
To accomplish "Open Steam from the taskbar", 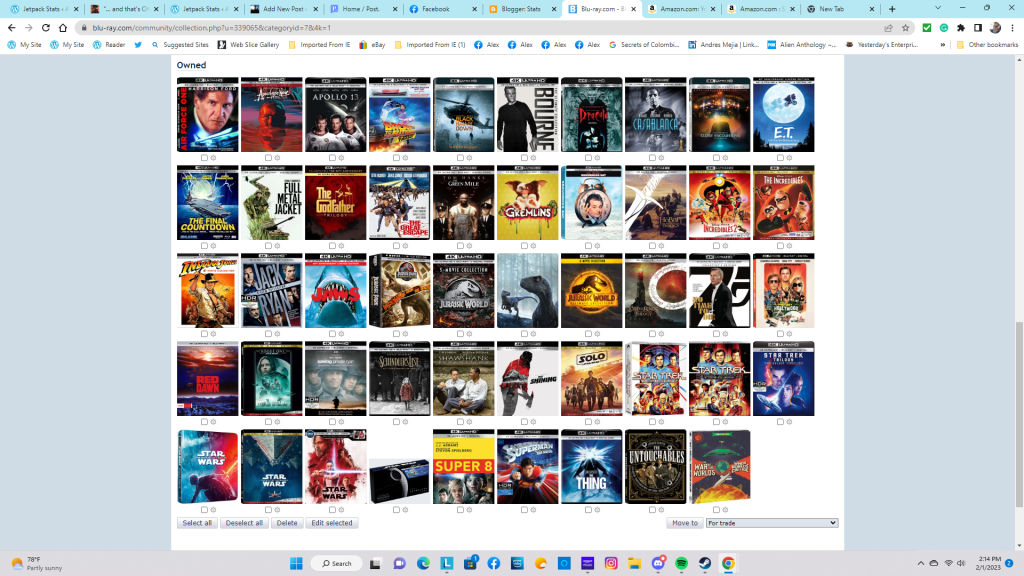I will [x=704, y=563].
